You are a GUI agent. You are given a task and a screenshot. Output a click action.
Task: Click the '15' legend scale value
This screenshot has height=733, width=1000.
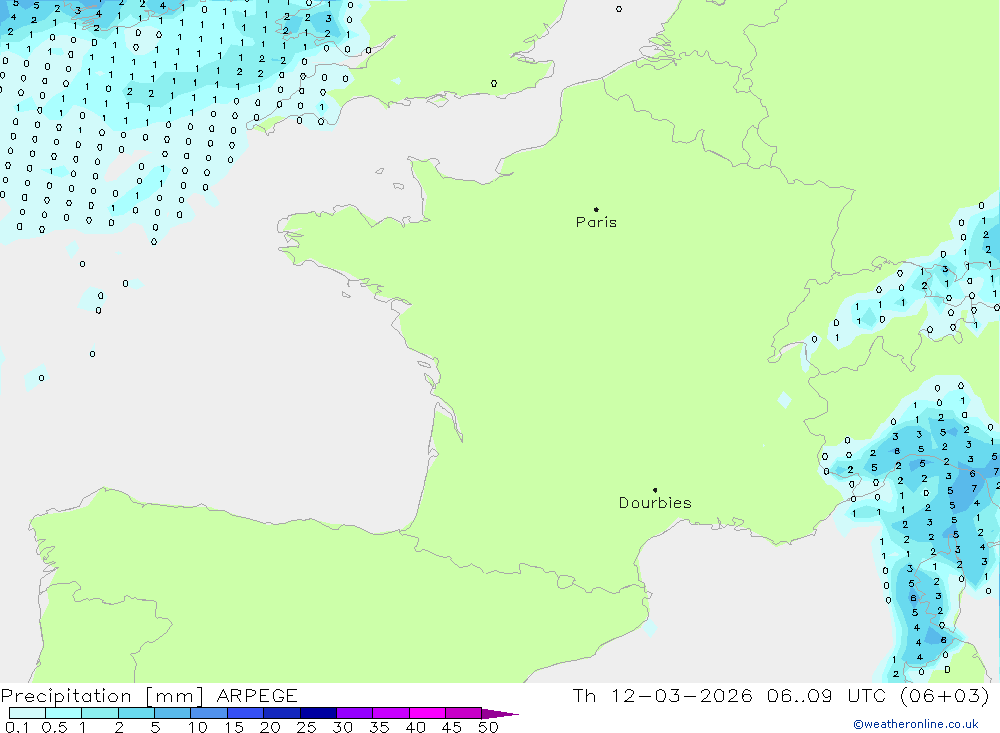coord(234,727)
